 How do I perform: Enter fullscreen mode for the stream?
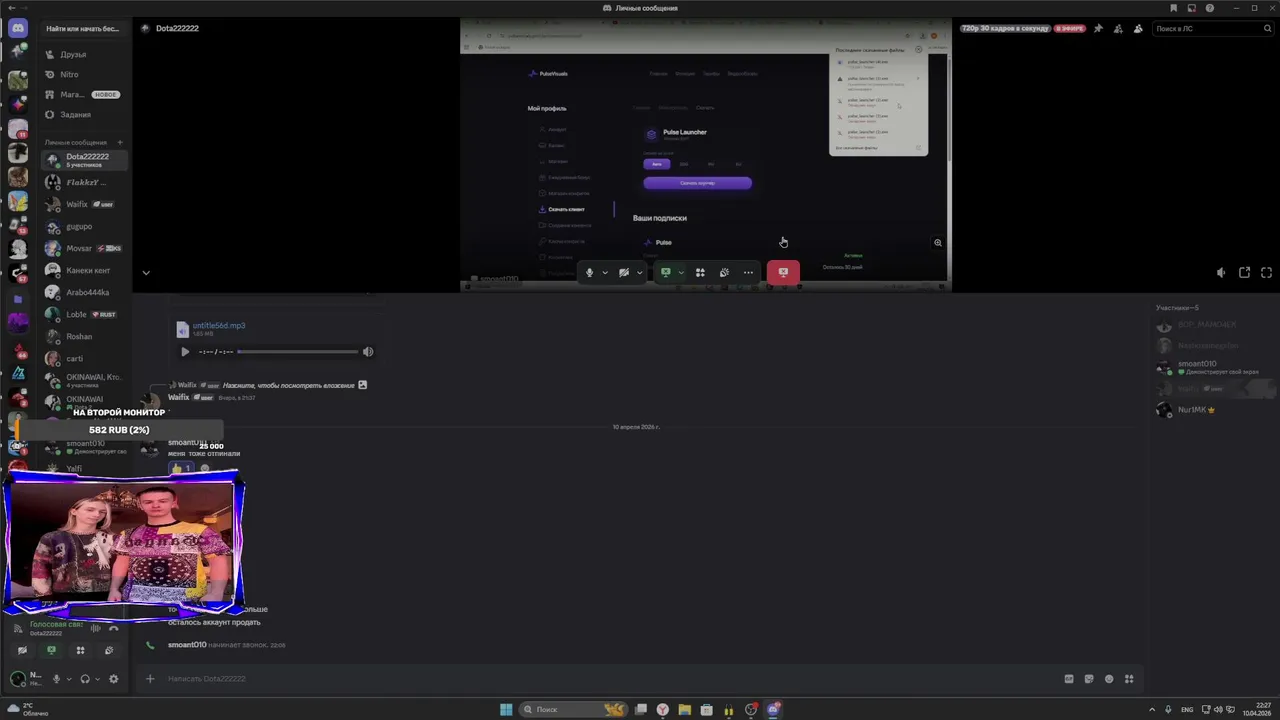tap(1266, 272)
